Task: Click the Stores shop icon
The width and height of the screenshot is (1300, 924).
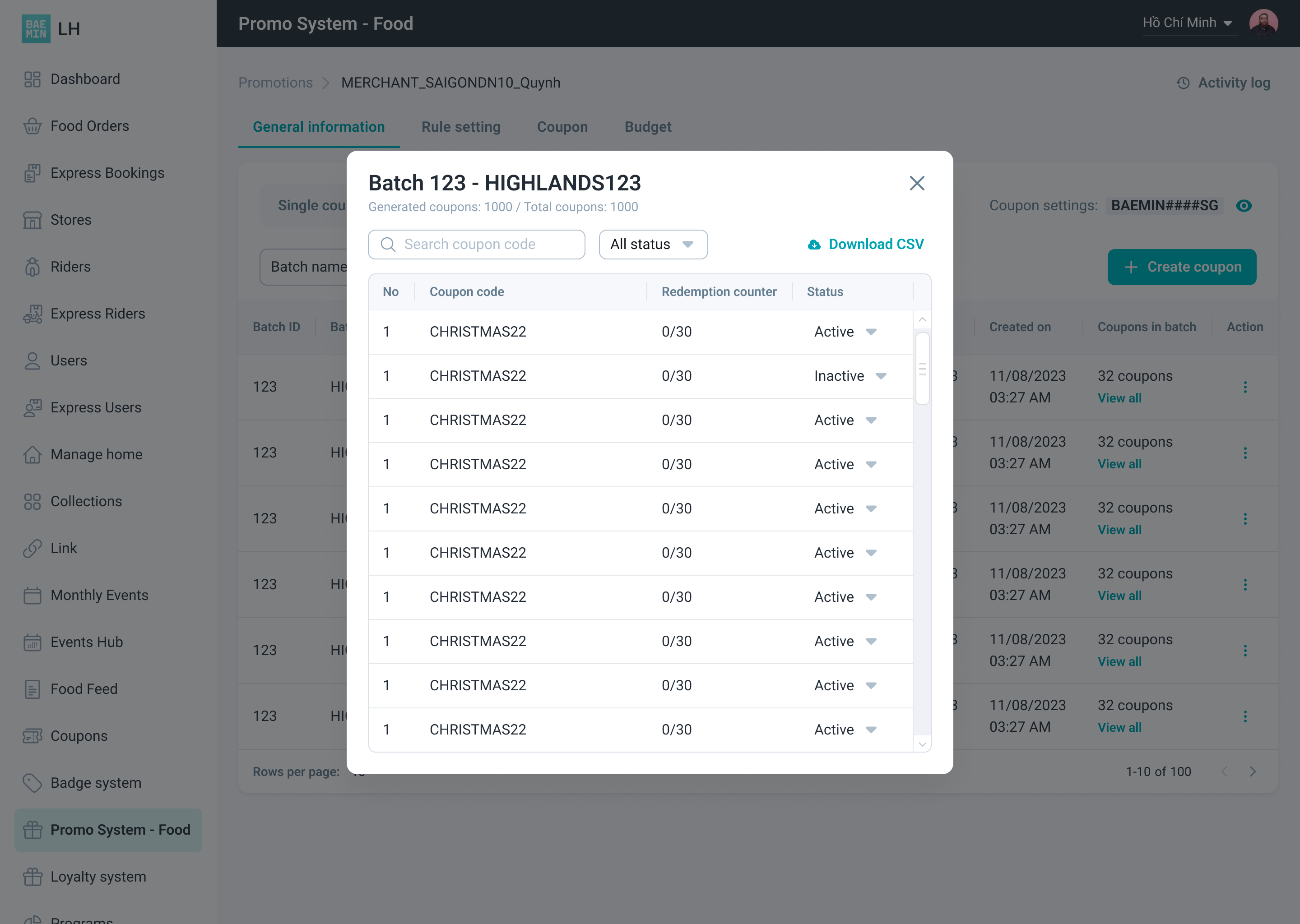Action: (x=32, y=220)
